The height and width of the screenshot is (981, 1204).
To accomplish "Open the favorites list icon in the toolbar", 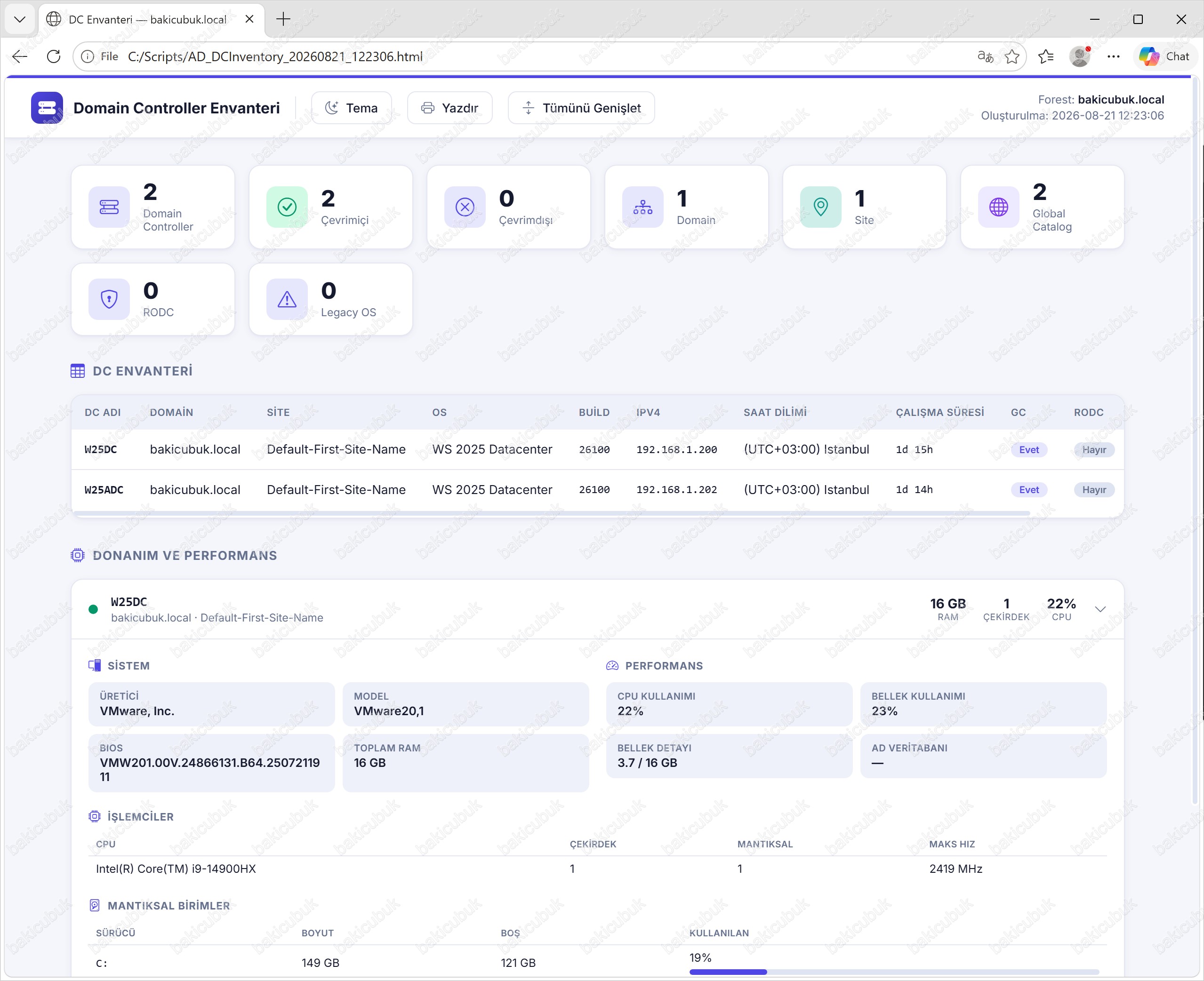I will click(1046, 56).
